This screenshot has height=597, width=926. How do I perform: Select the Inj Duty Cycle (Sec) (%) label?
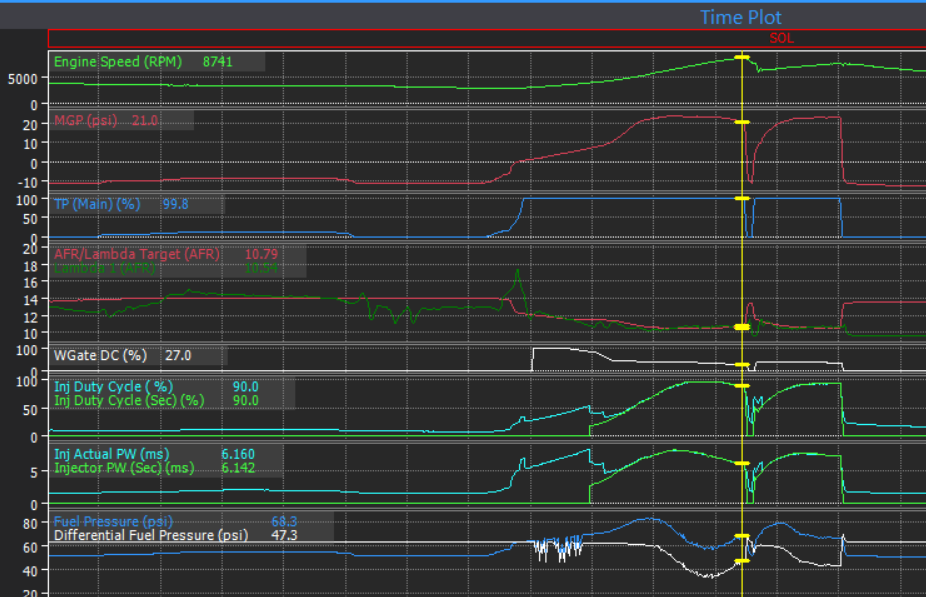129,401
